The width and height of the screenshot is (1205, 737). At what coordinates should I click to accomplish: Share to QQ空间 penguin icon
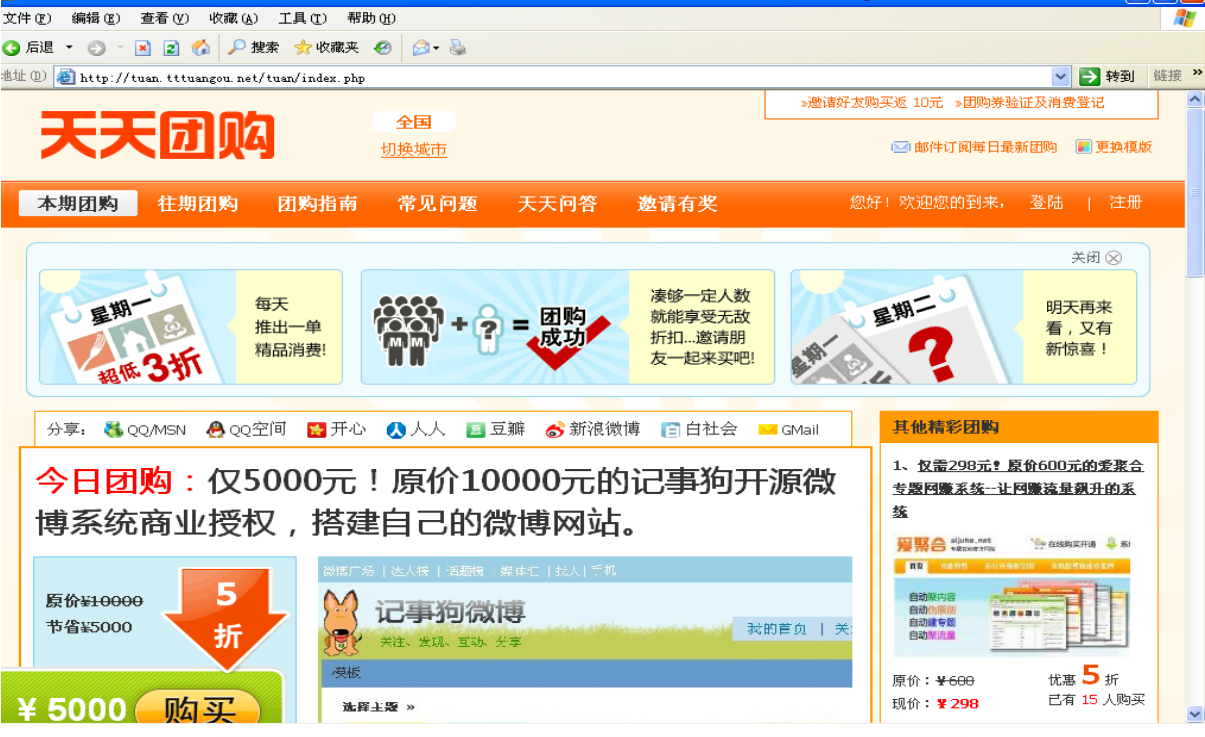(215, 430)
